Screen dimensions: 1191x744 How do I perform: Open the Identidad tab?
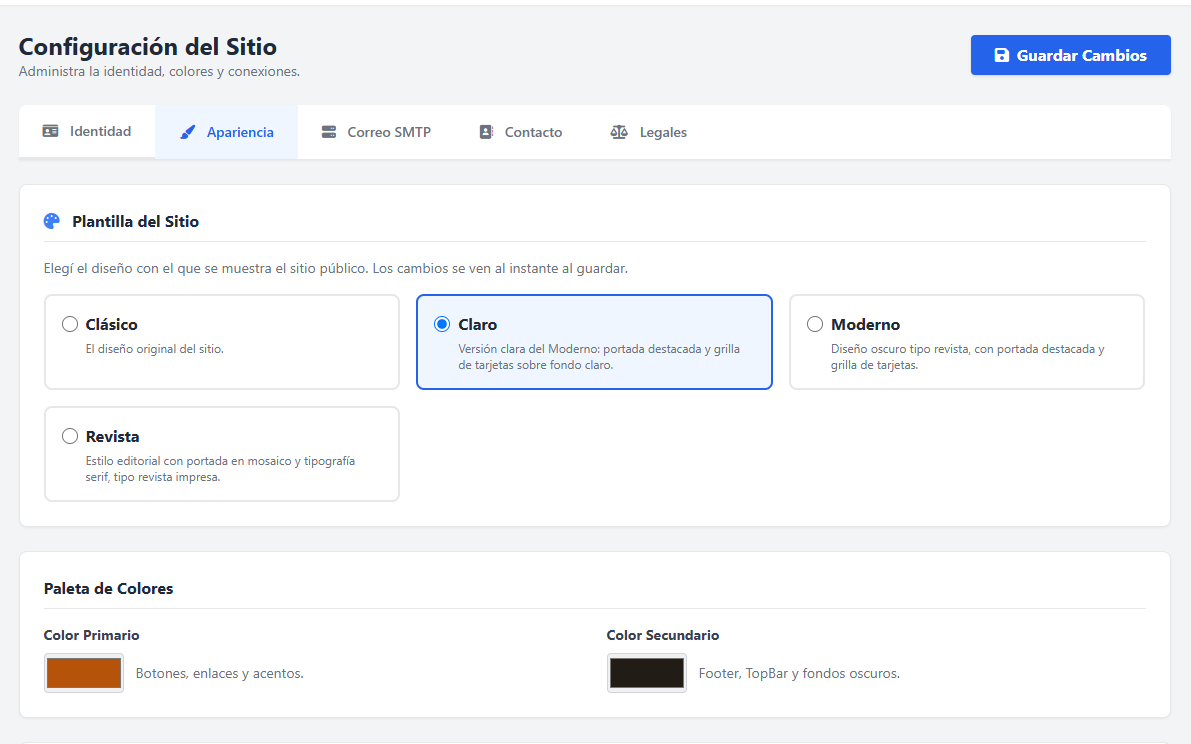click(87, 131)
